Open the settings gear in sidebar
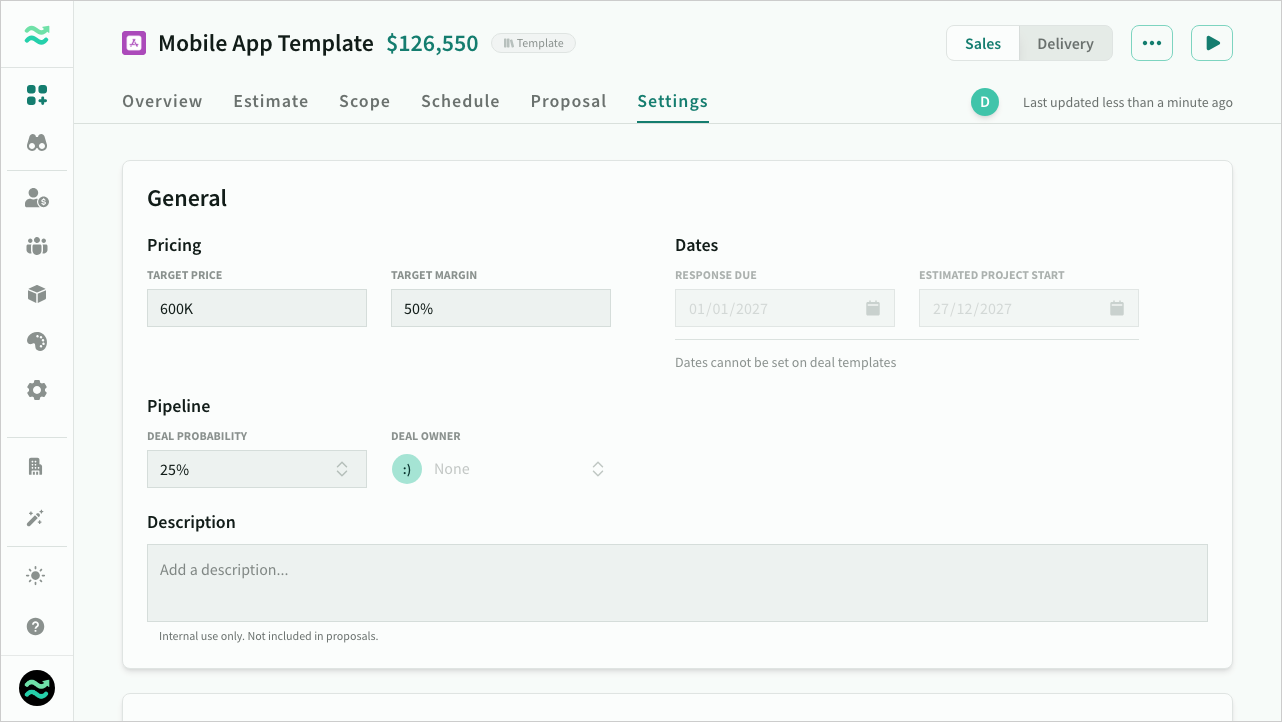This screenshot has height=722, width=1282. pos(36,389)
